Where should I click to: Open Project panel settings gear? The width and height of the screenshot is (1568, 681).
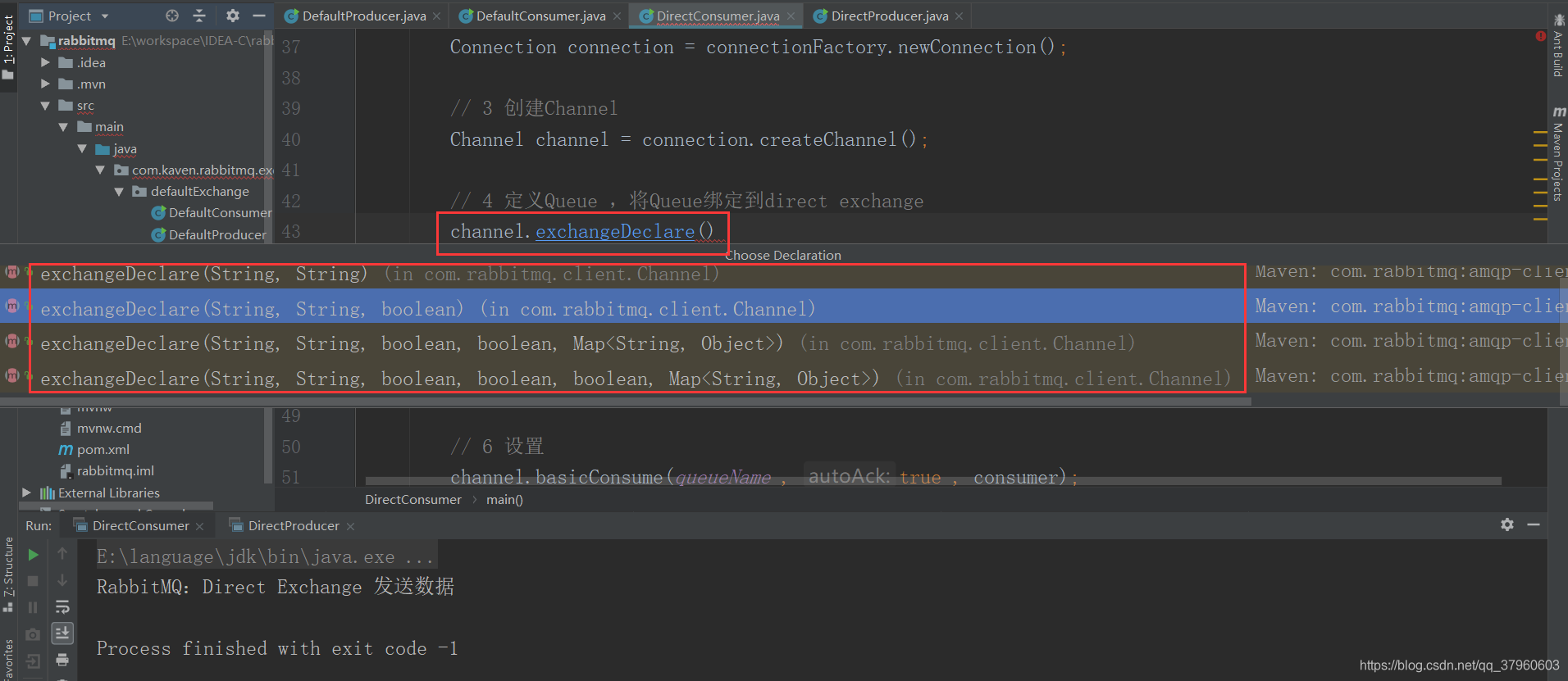(x=233, y=16)
